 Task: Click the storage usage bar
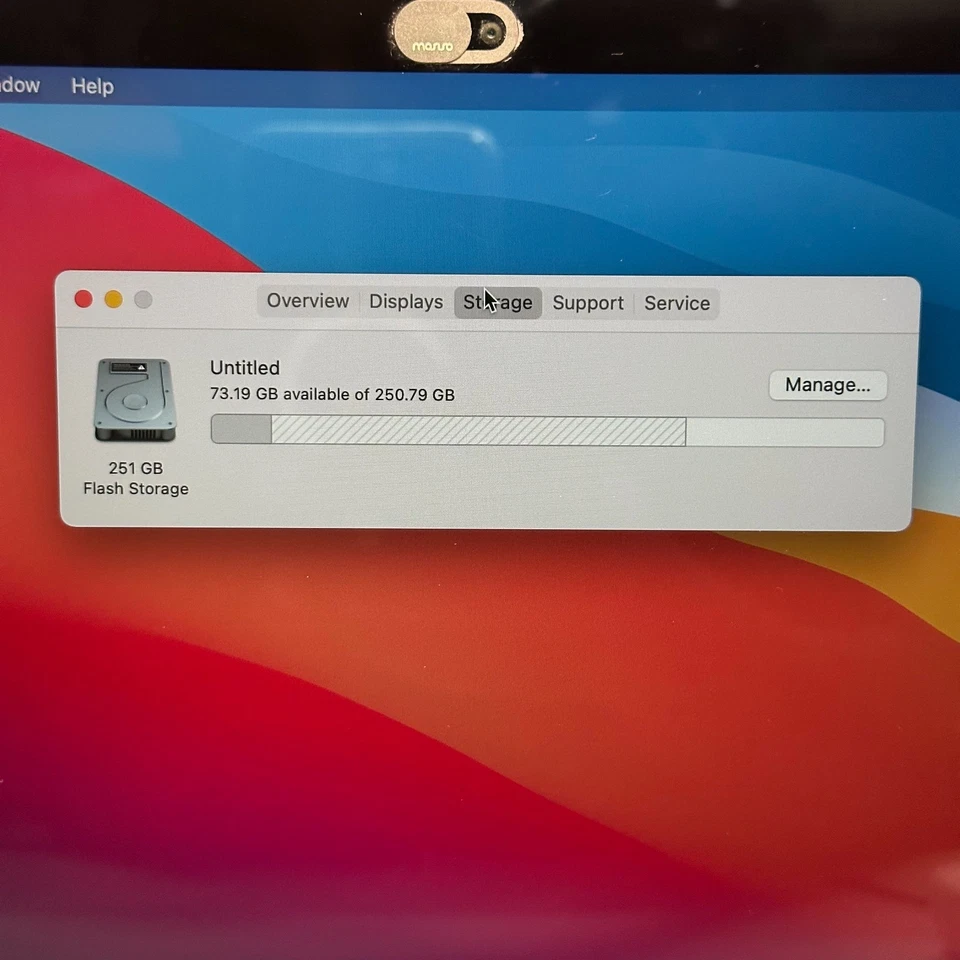546,431
